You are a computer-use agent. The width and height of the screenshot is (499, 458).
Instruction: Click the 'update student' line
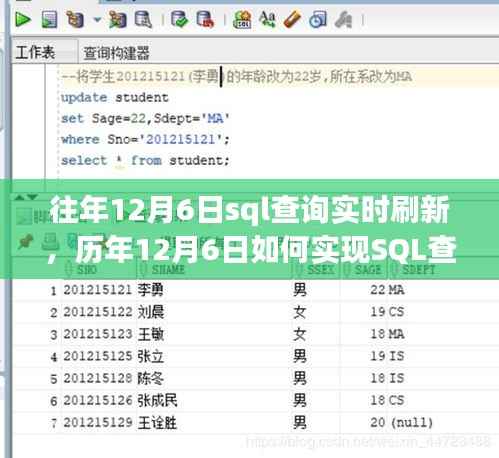pyautogui.click(x=115, y=98)
